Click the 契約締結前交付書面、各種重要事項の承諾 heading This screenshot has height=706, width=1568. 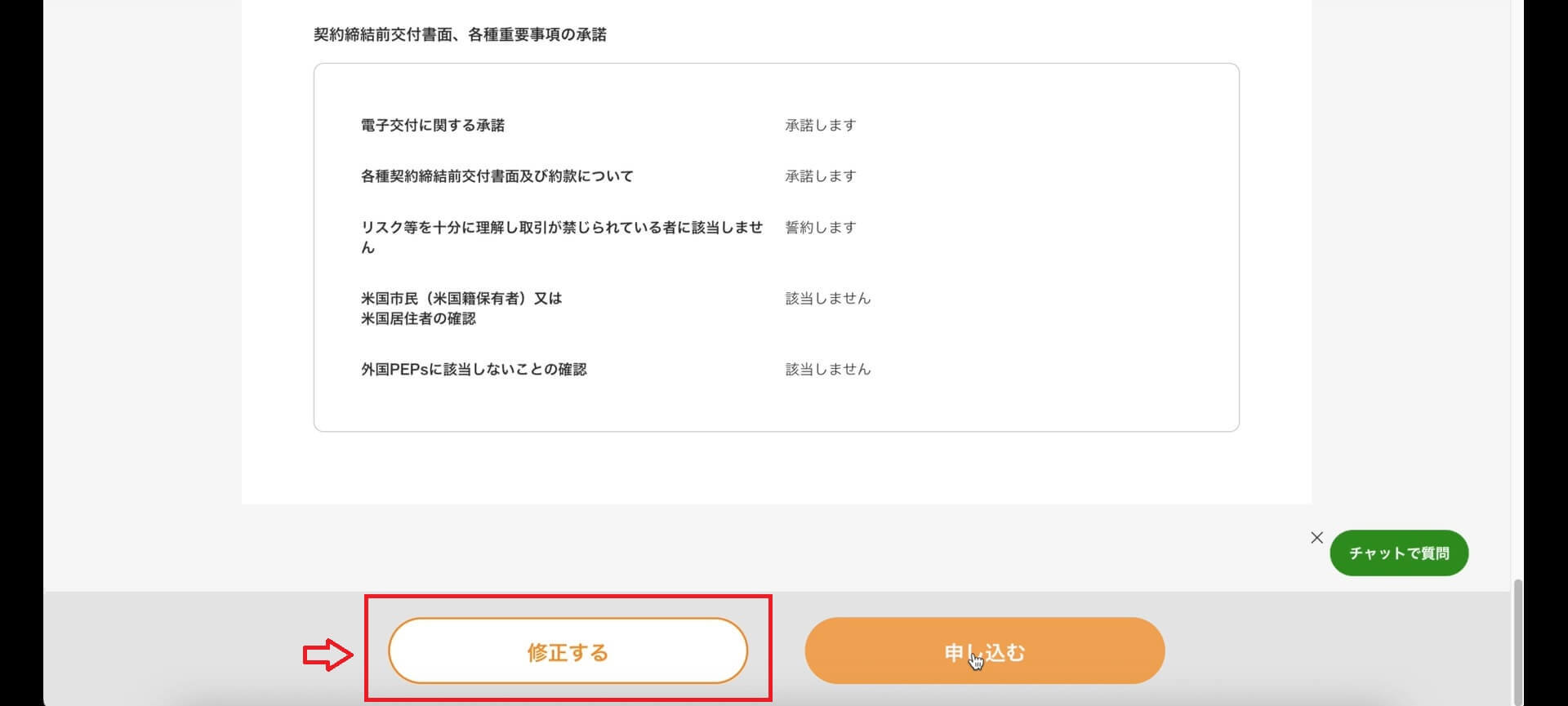[460, 34]
